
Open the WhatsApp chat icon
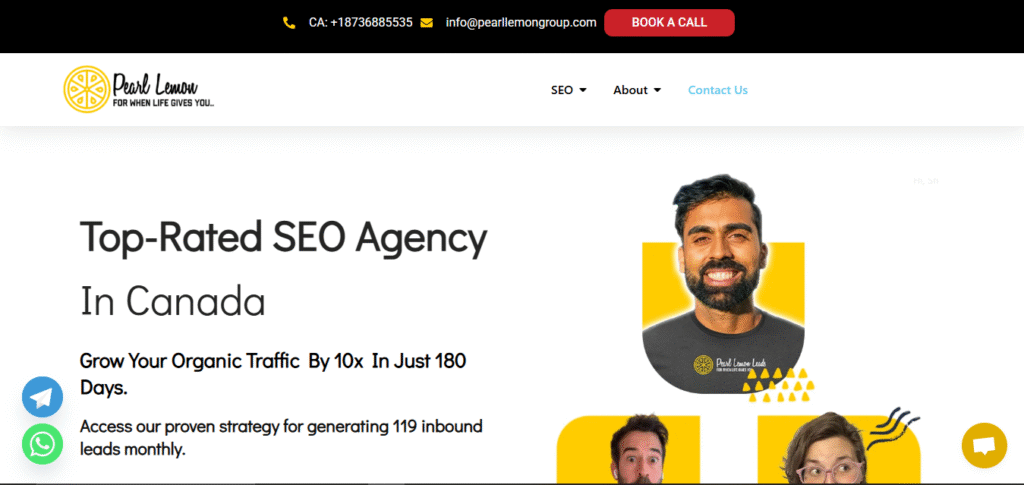coord(42,445)
